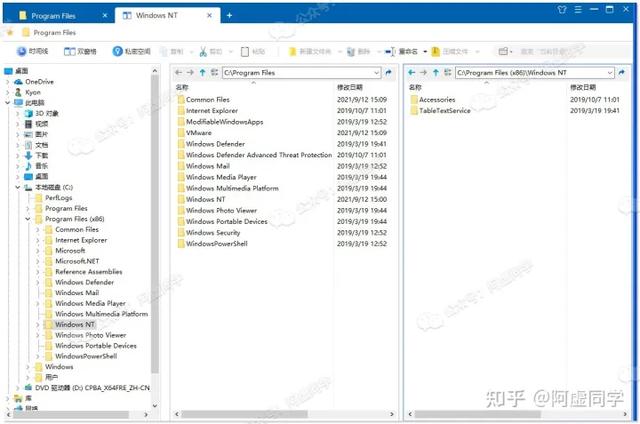The image size is (640, 424).
Task: Select PerfLogs folder in tree
Action: tap(54, 198)
